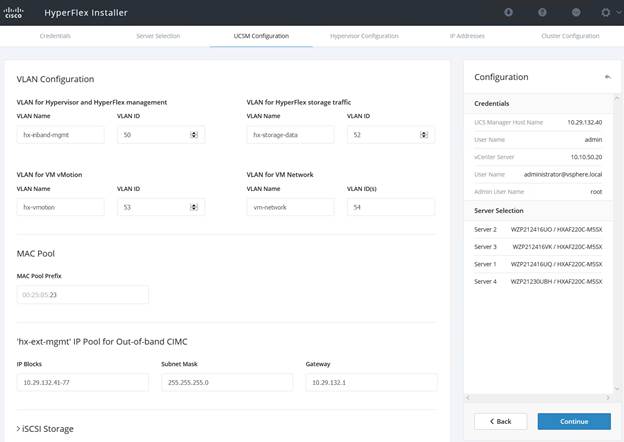Image resolution: width=624 pixels, height=442 pixels.
Task: Click the Subnet Mask field 255.255.255.0
Action: tap(227, 382)
